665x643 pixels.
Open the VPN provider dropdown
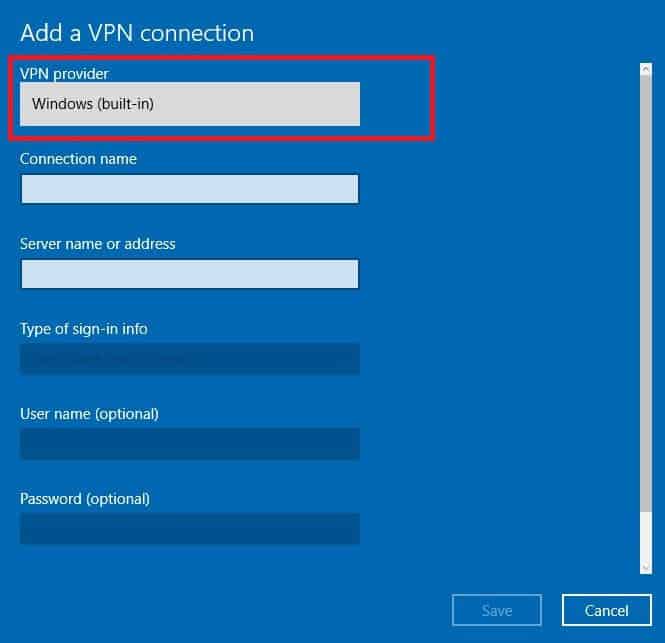tap(190, 104)
